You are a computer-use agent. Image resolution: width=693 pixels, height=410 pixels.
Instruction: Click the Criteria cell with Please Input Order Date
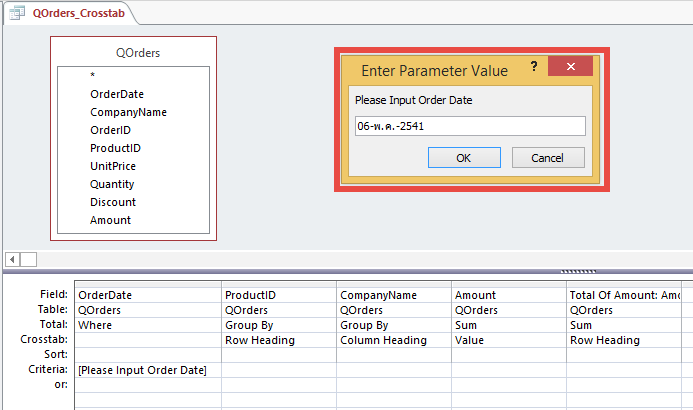[147, 371]
